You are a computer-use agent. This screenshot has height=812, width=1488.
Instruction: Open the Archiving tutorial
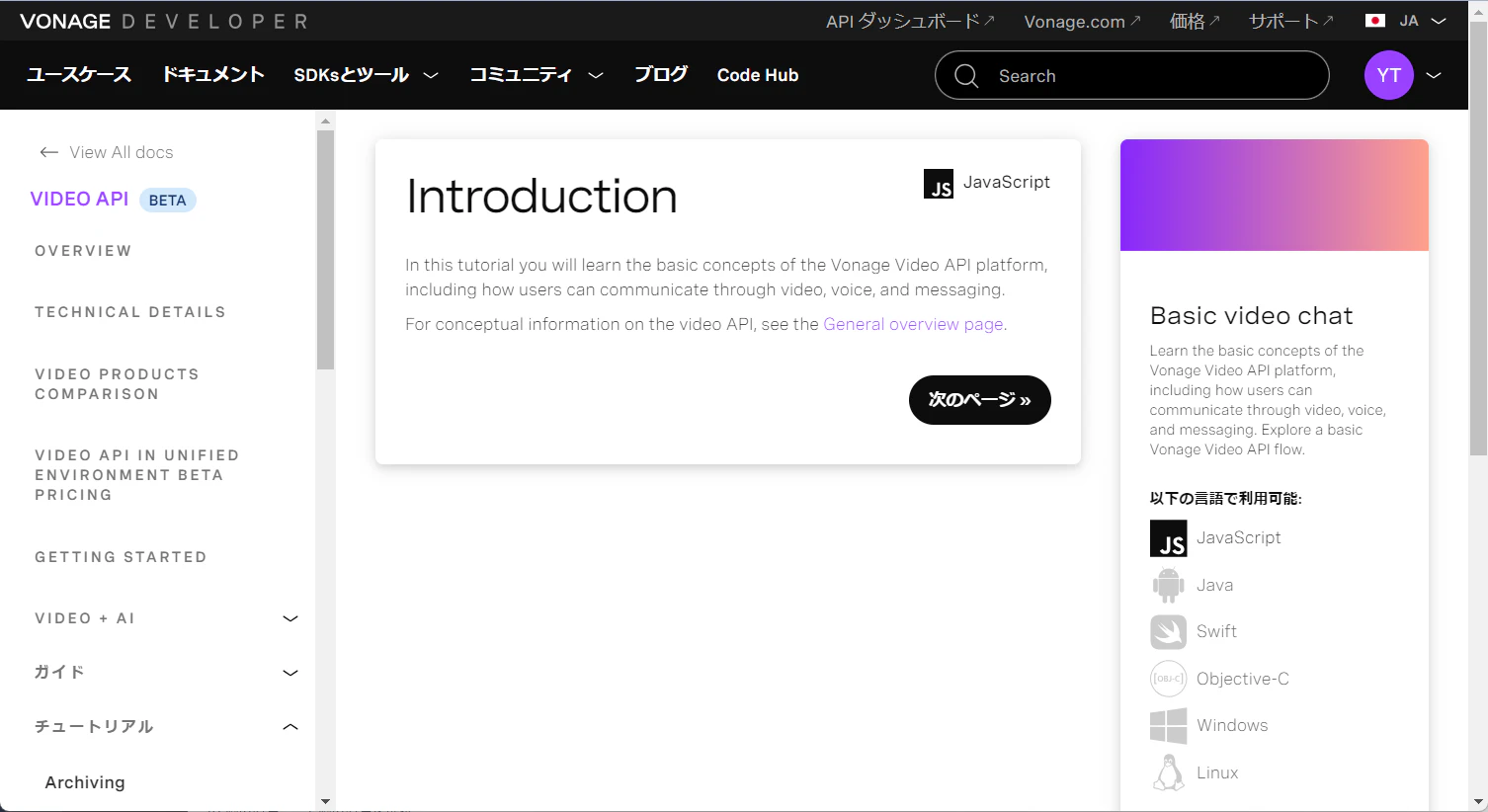(x=85, y=782)
